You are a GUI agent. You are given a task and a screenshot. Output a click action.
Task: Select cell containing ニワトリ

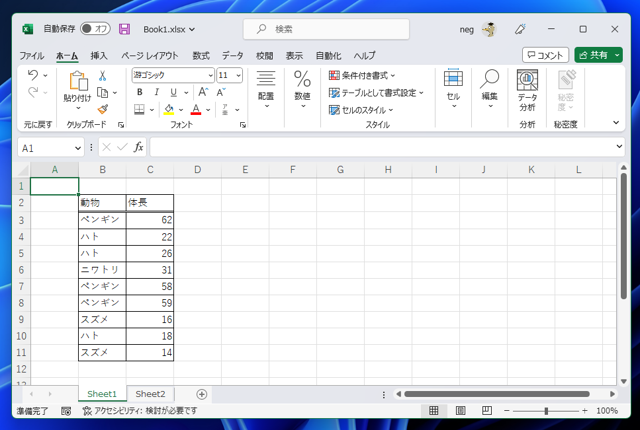[102, 270]
